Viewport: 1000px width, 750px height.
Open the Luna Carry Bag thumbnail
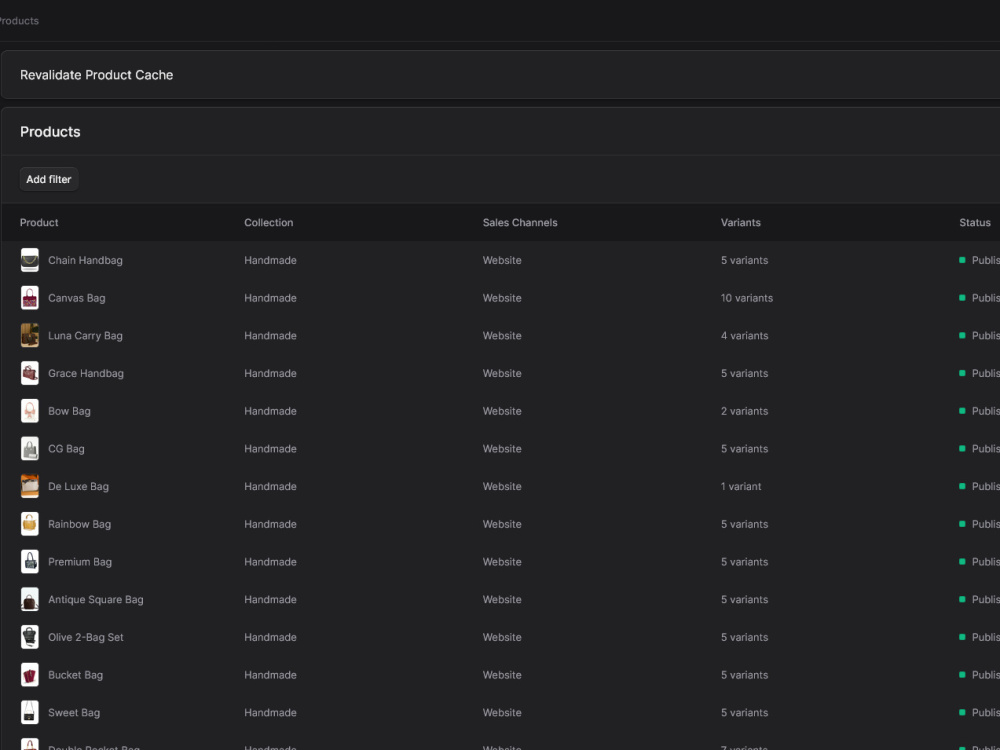[x=30, y=335]
